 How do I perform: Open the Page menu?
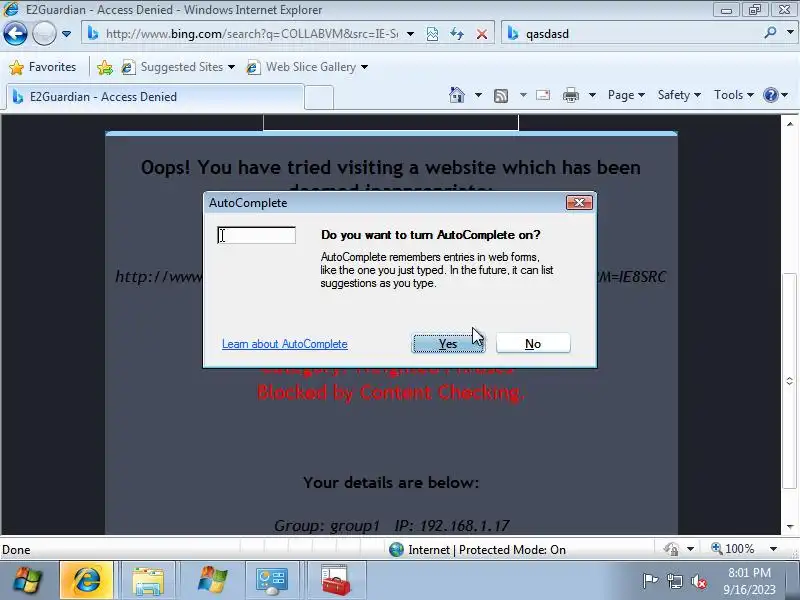(x=626, y=95)
